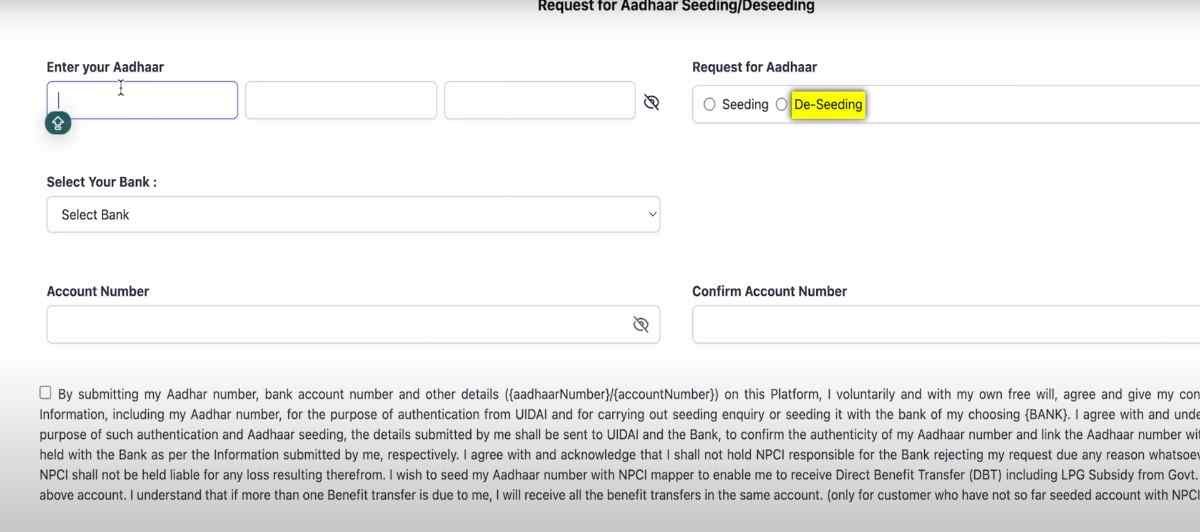Click the 'Select Your Bank :' label

coord(102,182)
